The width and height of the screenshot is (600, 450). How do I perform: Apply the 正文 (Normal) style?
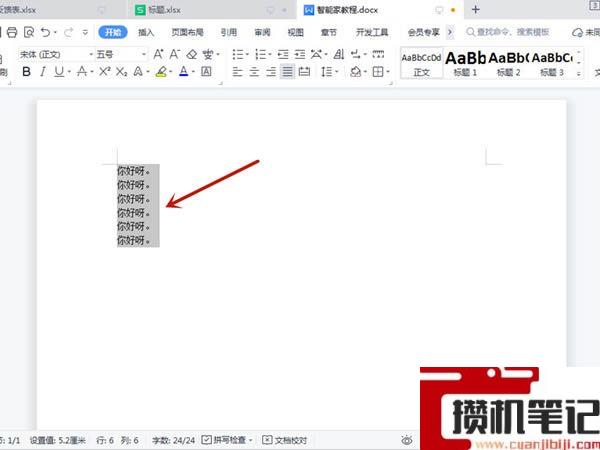click(x=421, y=64)
